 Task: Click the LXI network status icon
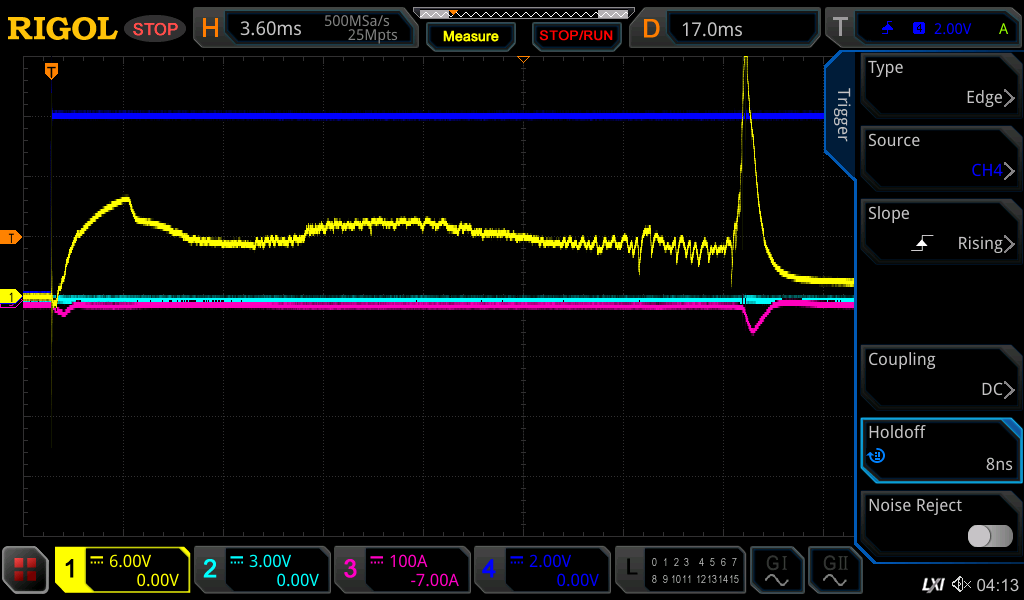932,583
